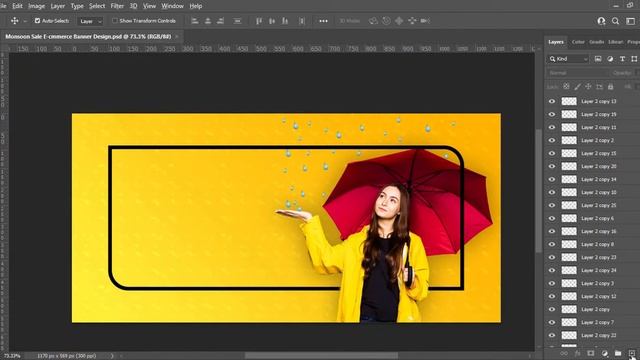
Task: Open the three-dots align and distribute options
Action: point(323,21)
